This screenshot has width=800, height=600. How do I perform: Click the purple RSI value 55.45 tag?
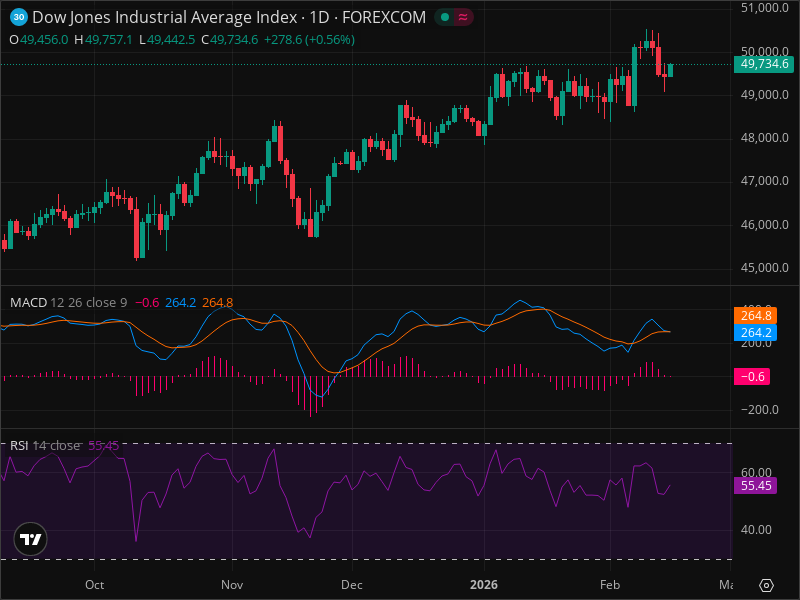click(756, 485)
